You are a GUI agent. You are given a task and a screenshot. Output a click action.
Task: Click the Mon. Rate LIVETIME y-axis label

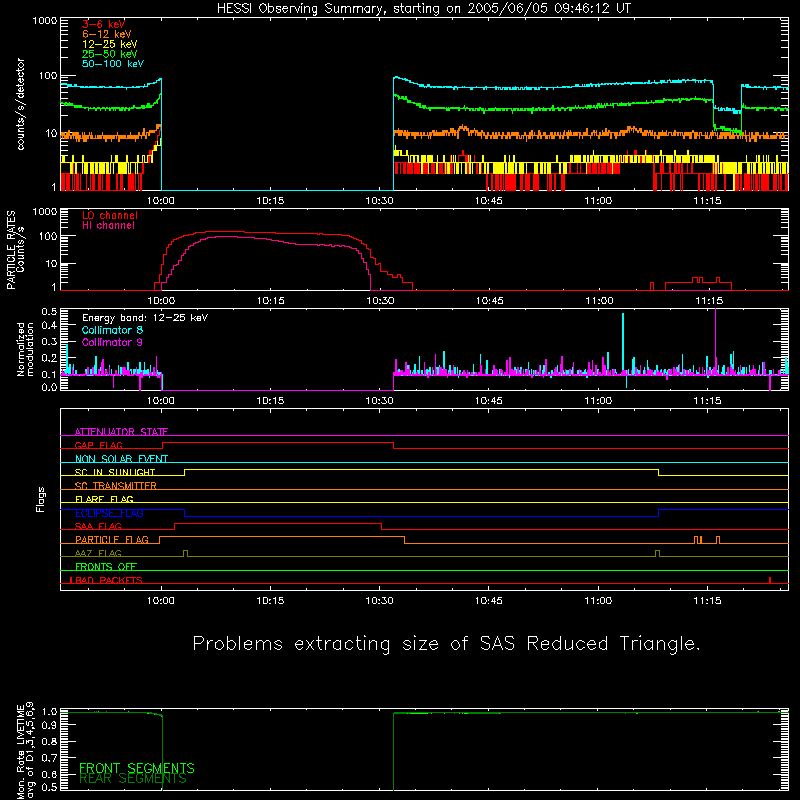[25, 750]
